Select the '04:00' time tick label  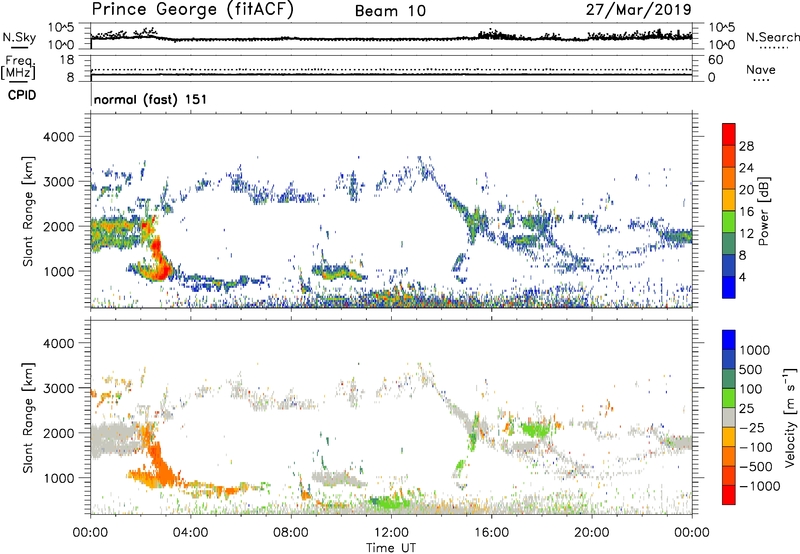[191, 533]
